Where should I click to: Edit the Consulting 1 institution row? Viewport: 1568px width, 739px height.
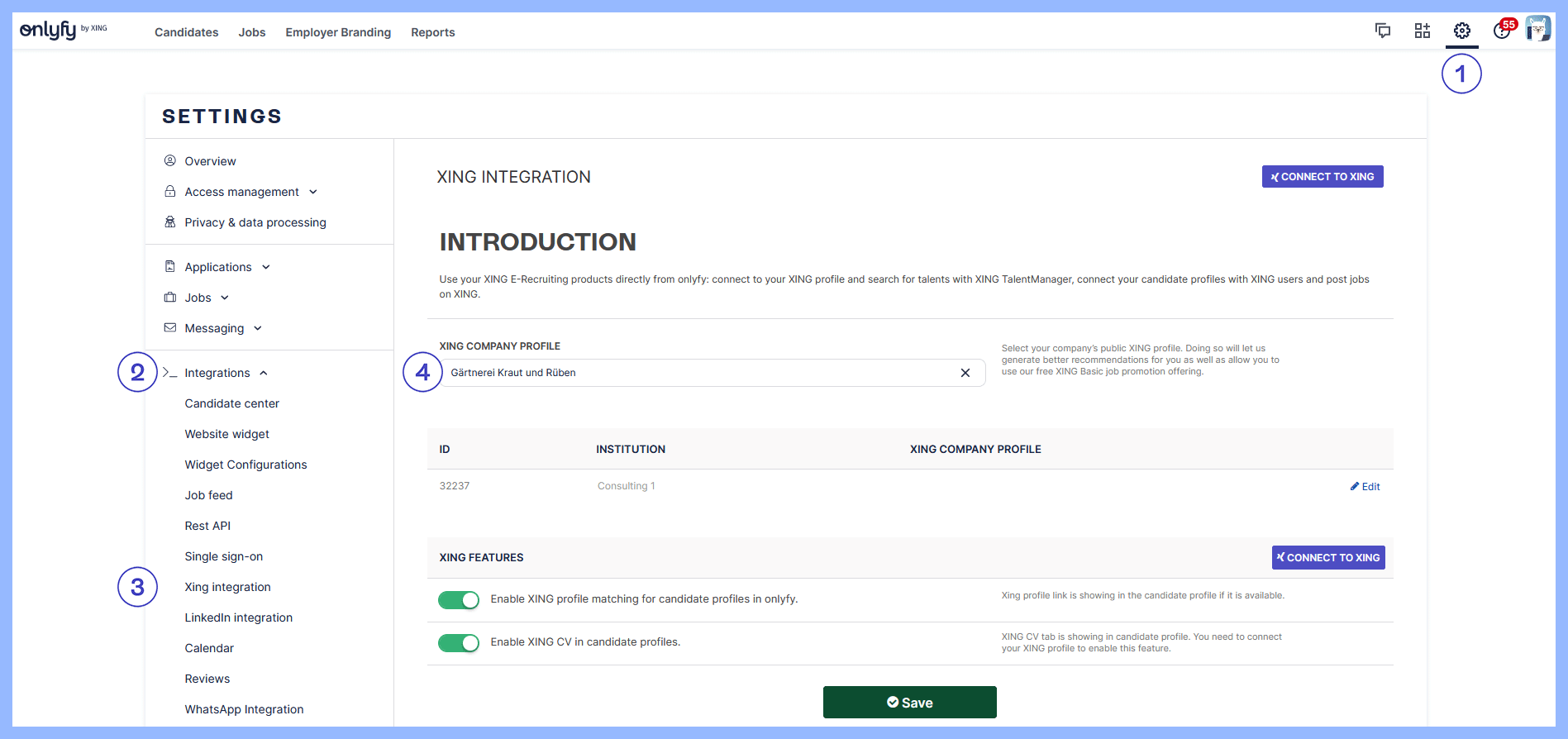(x=1365, y=487)
